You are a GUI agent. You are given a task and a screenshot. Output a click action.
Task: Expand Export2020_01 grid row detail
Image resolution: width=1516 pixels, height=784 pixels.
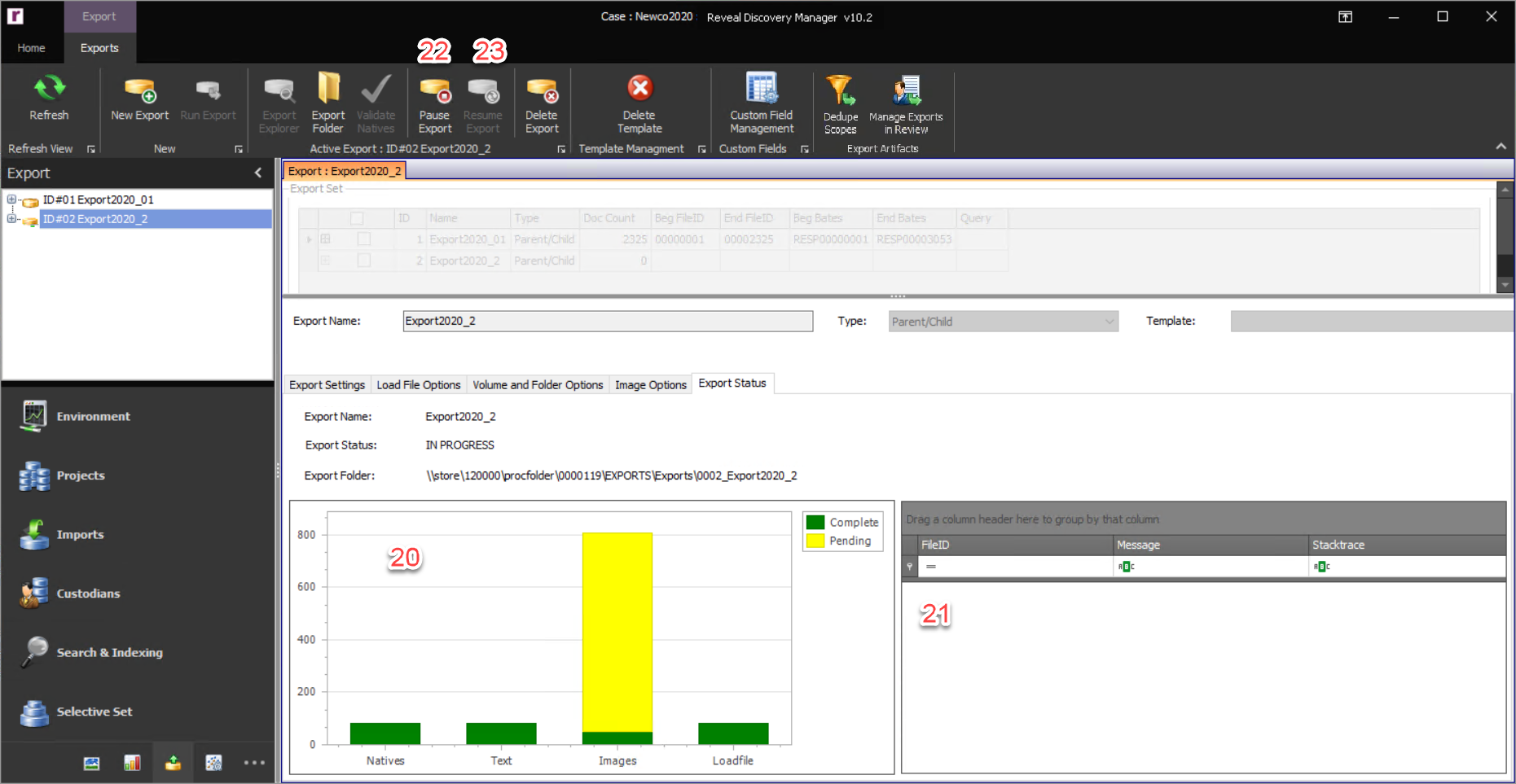pos(326,239)
